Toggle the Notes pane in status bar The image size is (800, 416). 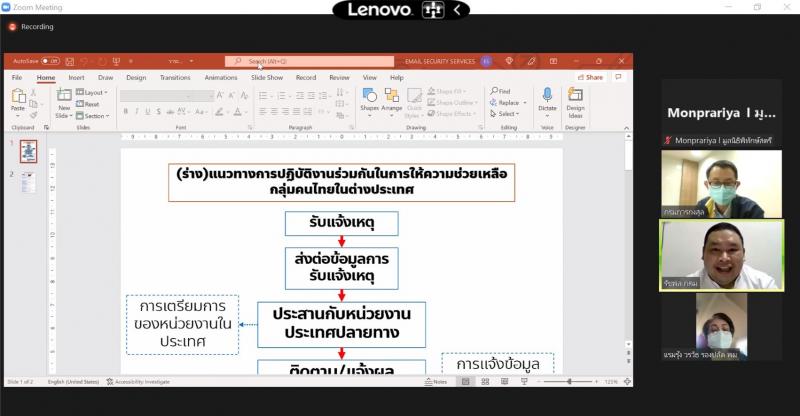436,382
